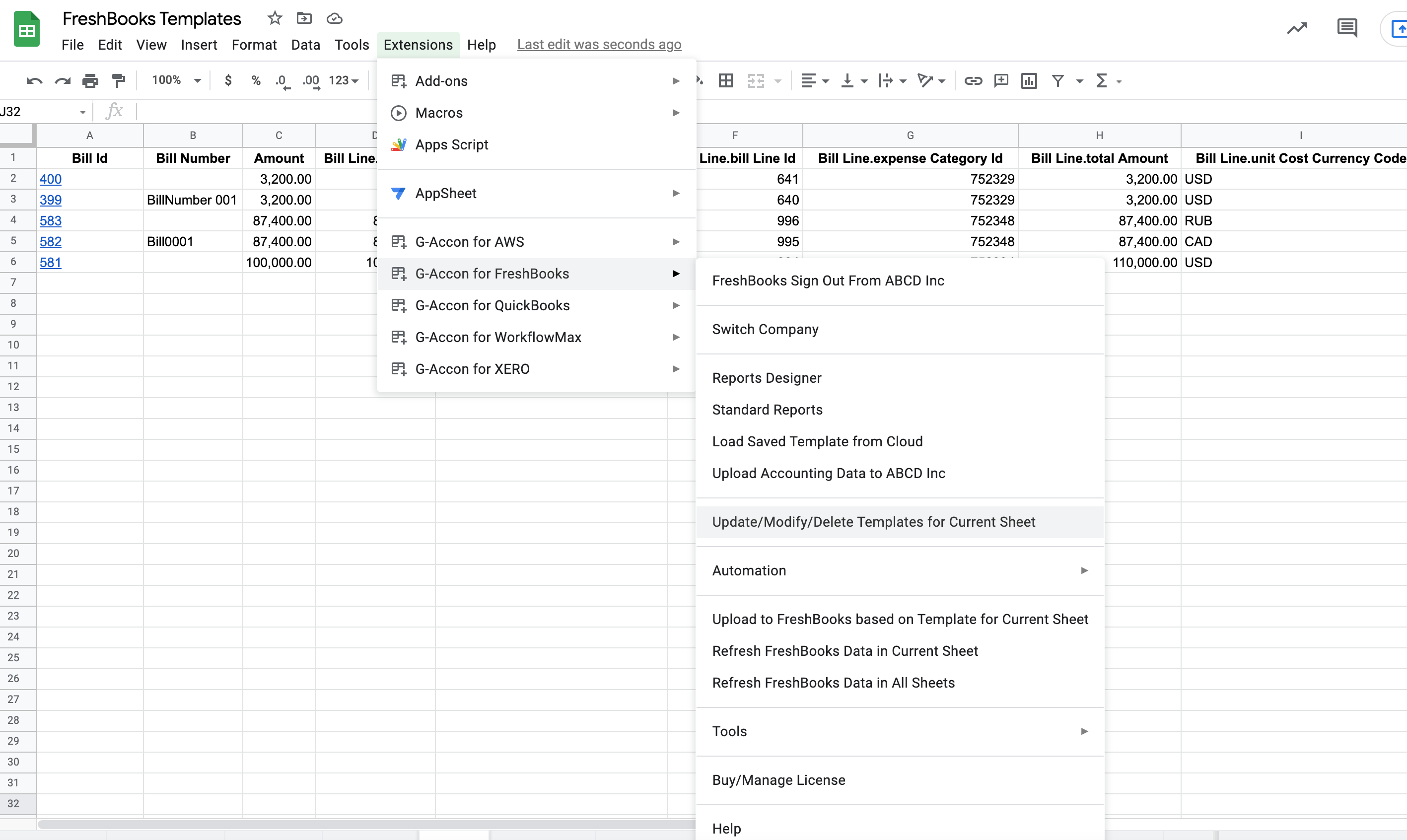Viewport: 1407px width, 840px height.
Task: Click the Merge cells icon
Action: [x=756, y=81]
